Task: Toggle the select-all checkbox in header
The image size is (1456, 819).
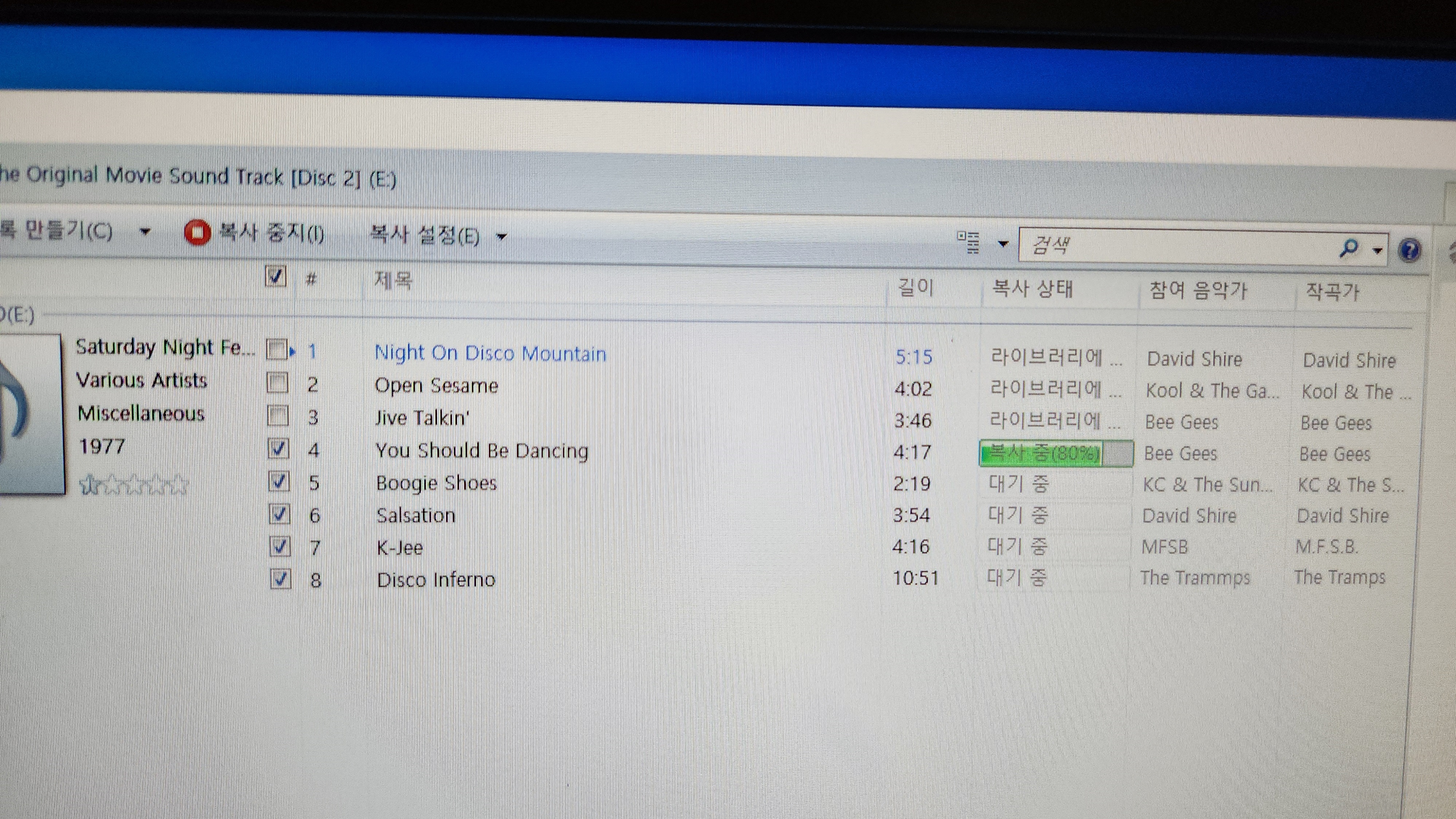Action: 275,277
